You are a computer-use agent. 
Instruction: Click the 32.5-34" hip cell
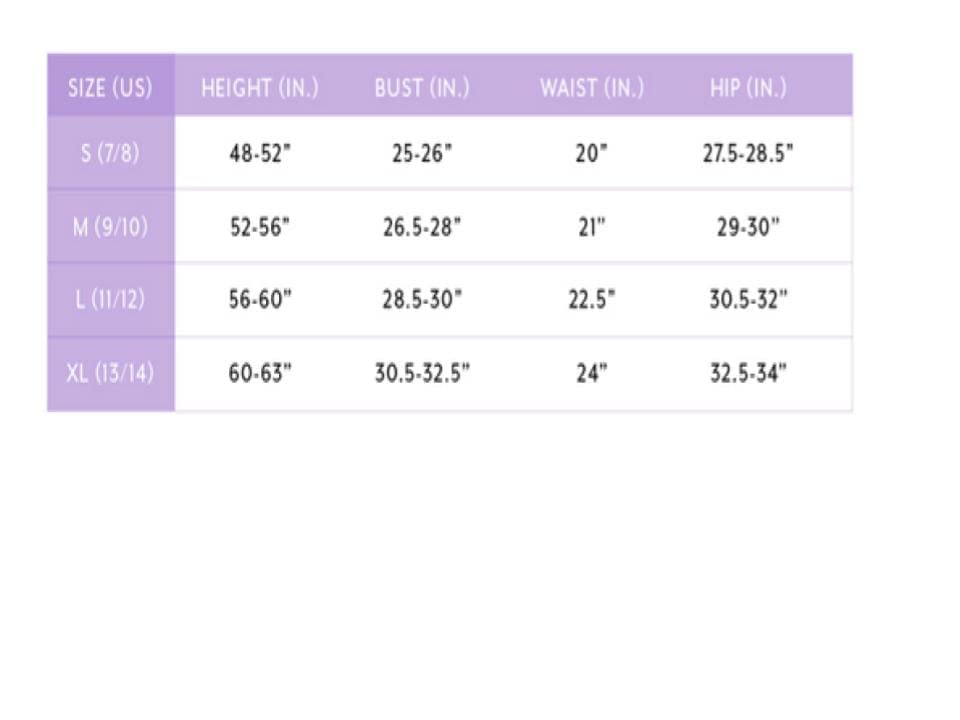click(748, 374)
